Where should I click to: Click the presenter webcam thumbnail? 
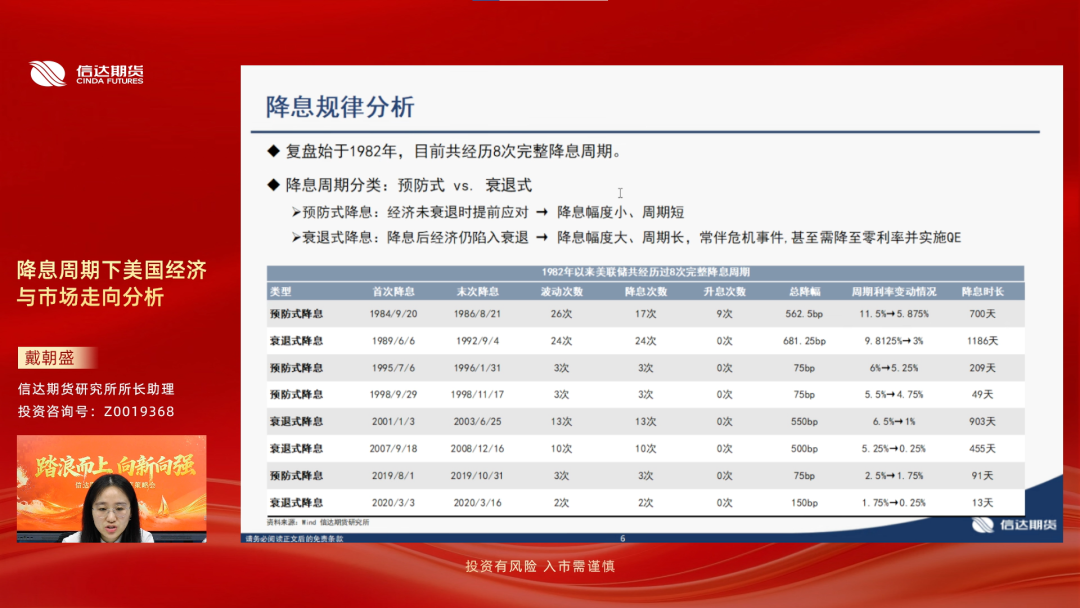click(112, 489)
